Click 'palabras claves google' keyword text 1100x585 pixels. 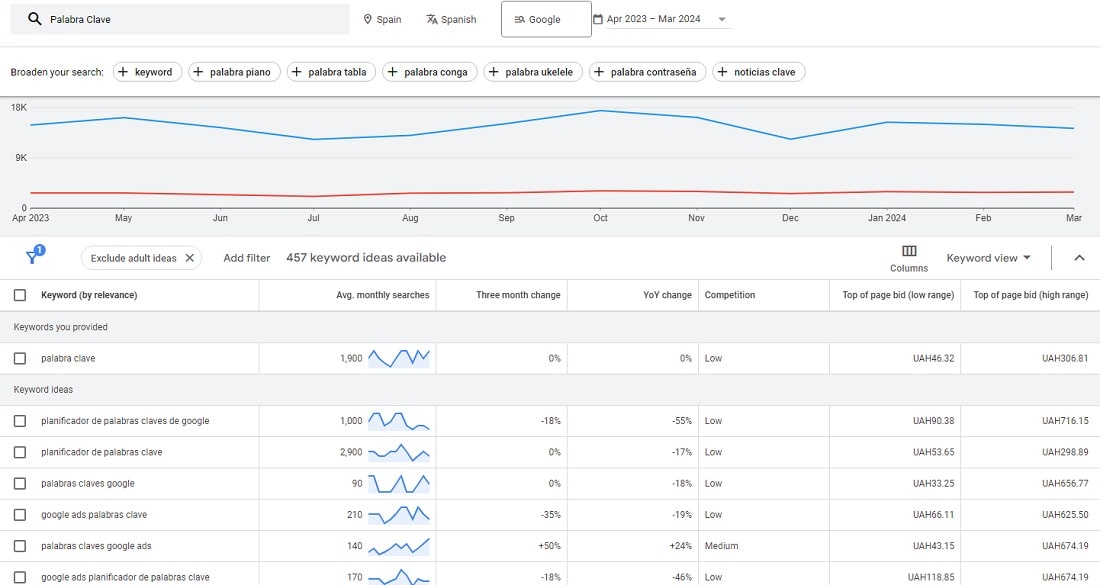[x=88, y=483]
